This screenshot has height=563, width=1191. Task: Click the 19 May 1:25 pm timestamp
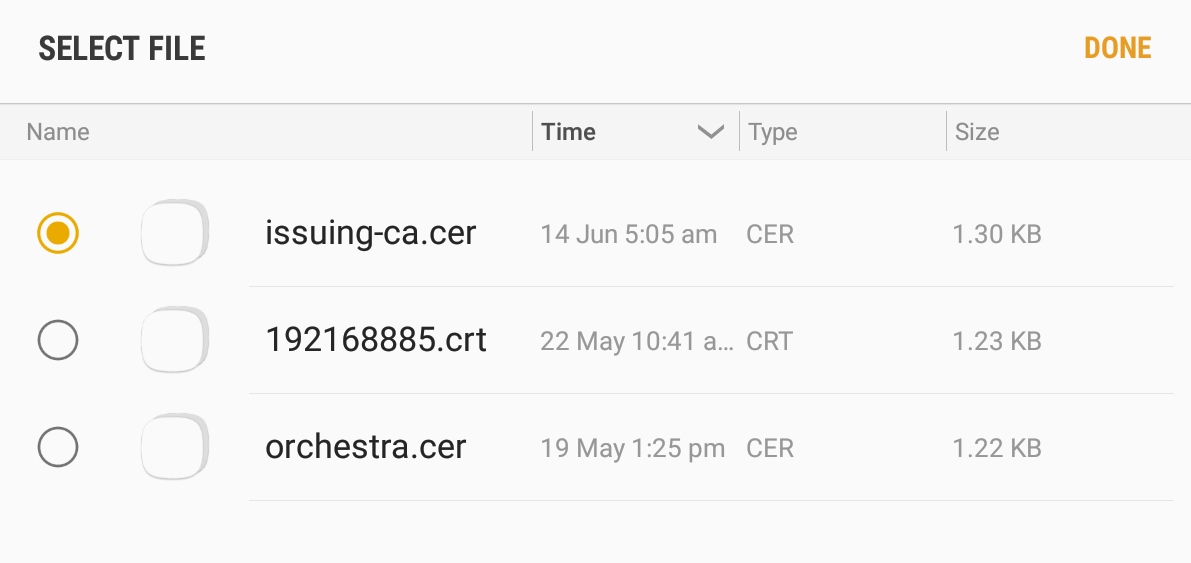(632, 448)
